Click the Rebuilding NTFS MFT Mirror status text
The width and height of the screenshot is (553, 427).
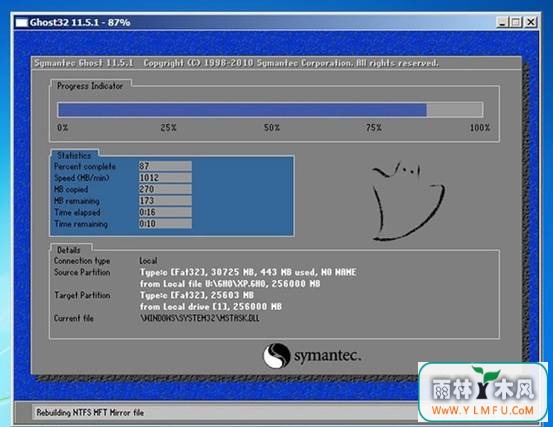pos(90,412)
